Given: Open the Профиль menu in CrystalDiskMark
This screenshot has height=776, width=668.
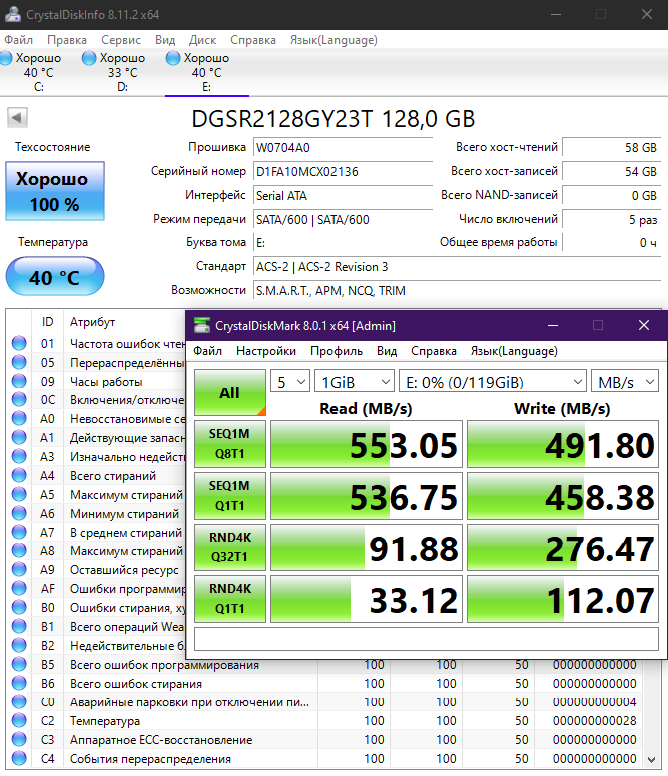Looking at the screenshot, I should 336,351.
